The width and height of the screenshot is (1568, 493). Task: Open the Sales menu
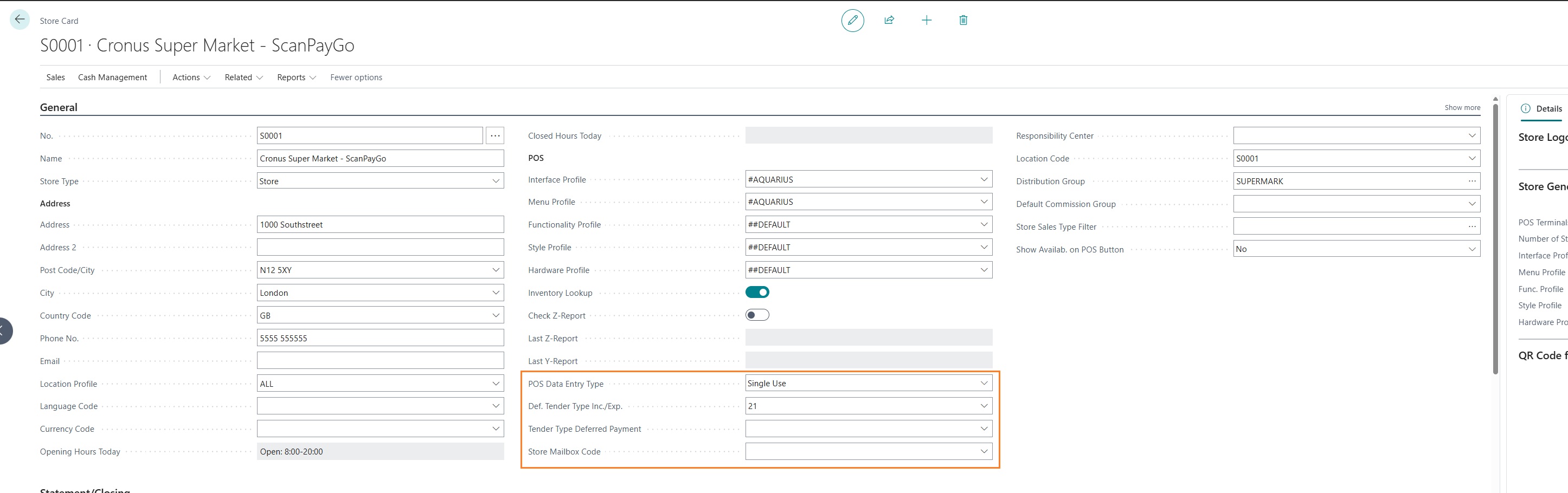tap(55, 77)
